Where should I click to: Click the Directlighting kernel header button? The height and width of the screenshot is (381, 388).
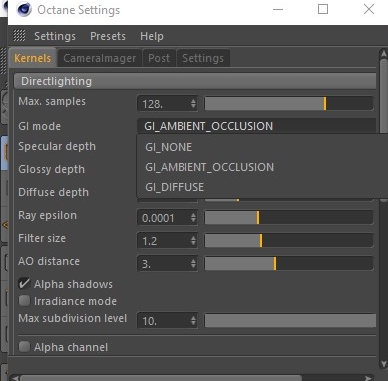[x=195, y=81]
